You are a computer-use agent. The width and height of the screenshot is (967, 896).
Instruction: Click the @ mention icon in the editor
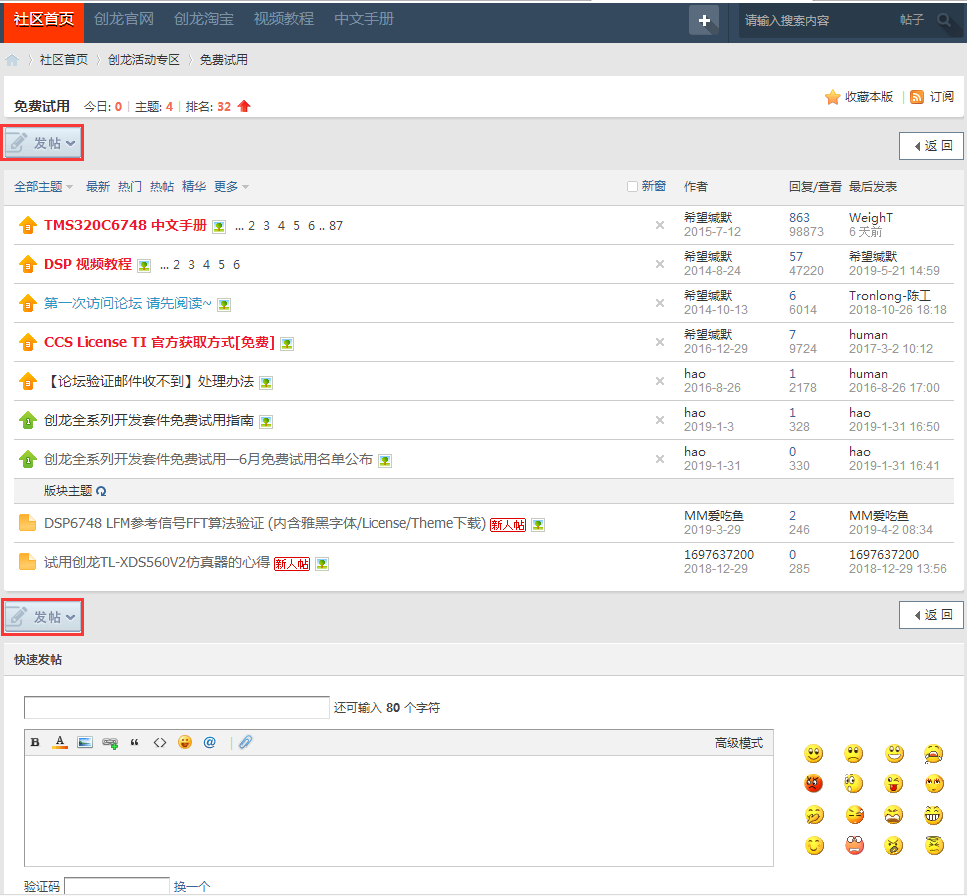click(x=209, y=742)
